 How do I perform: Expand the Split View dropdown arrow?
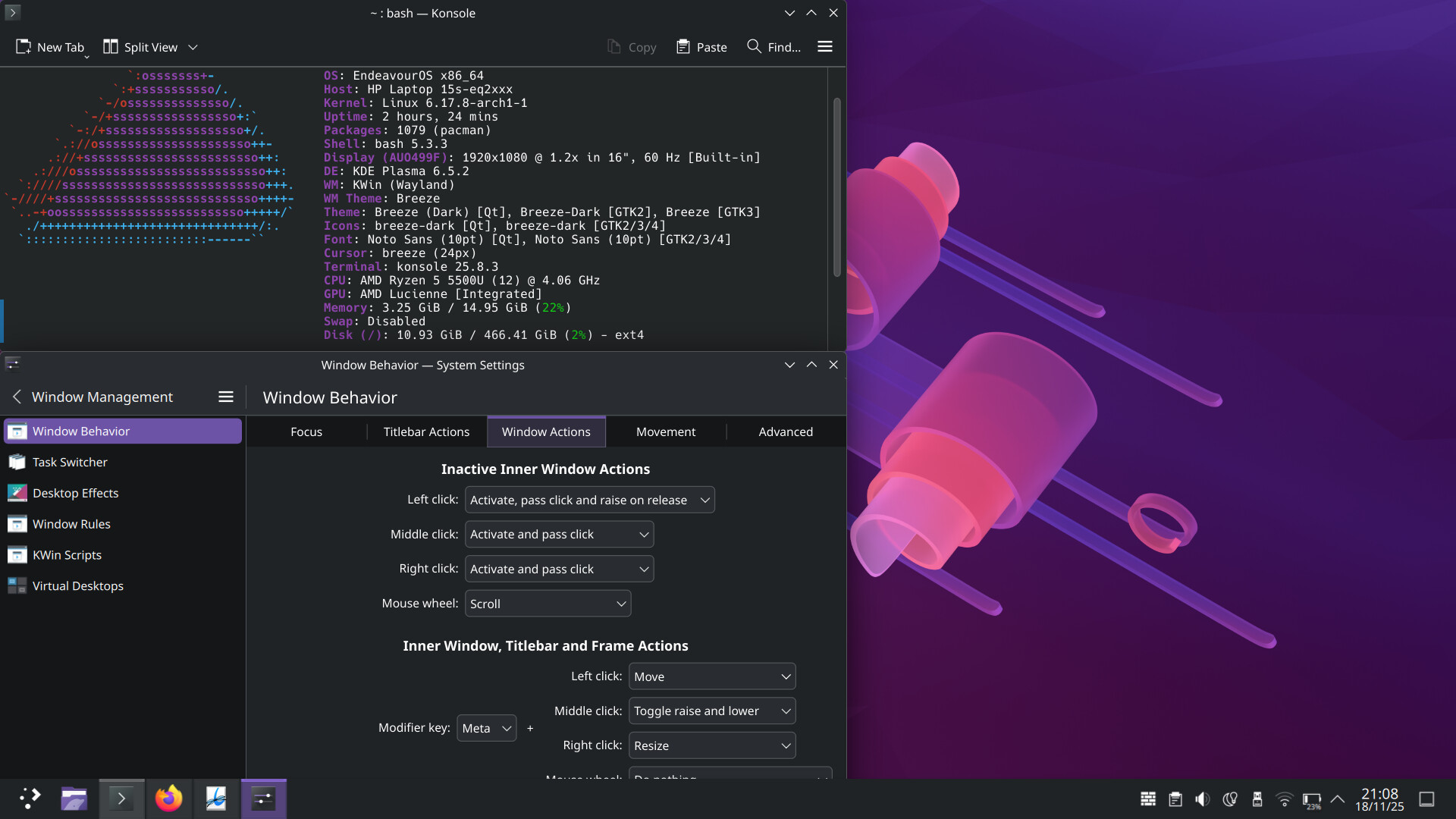point(193,47)
